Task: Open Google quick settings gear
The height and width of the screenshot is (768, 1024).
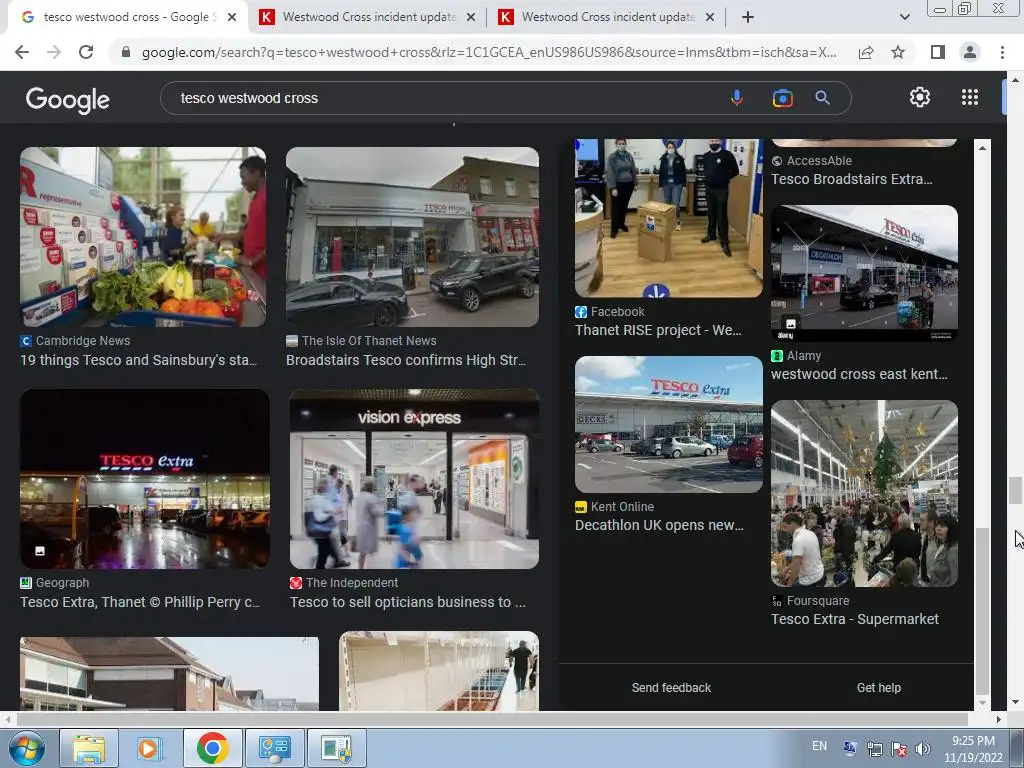Action: pyautogui.click(x=920, y=97)
